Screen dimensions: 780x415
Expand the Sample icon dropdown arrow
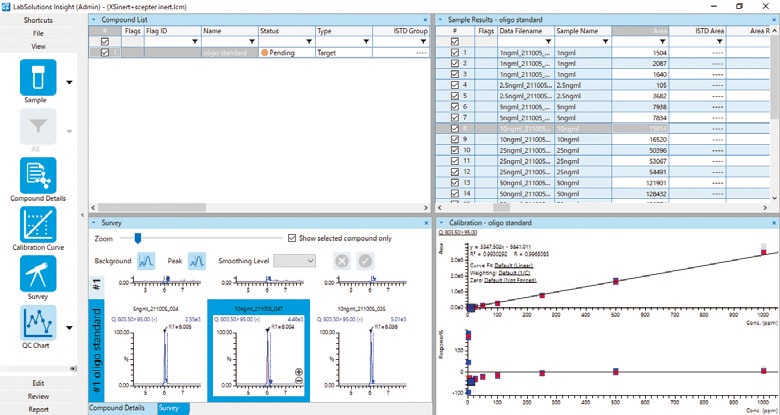[x=69, y=82]
